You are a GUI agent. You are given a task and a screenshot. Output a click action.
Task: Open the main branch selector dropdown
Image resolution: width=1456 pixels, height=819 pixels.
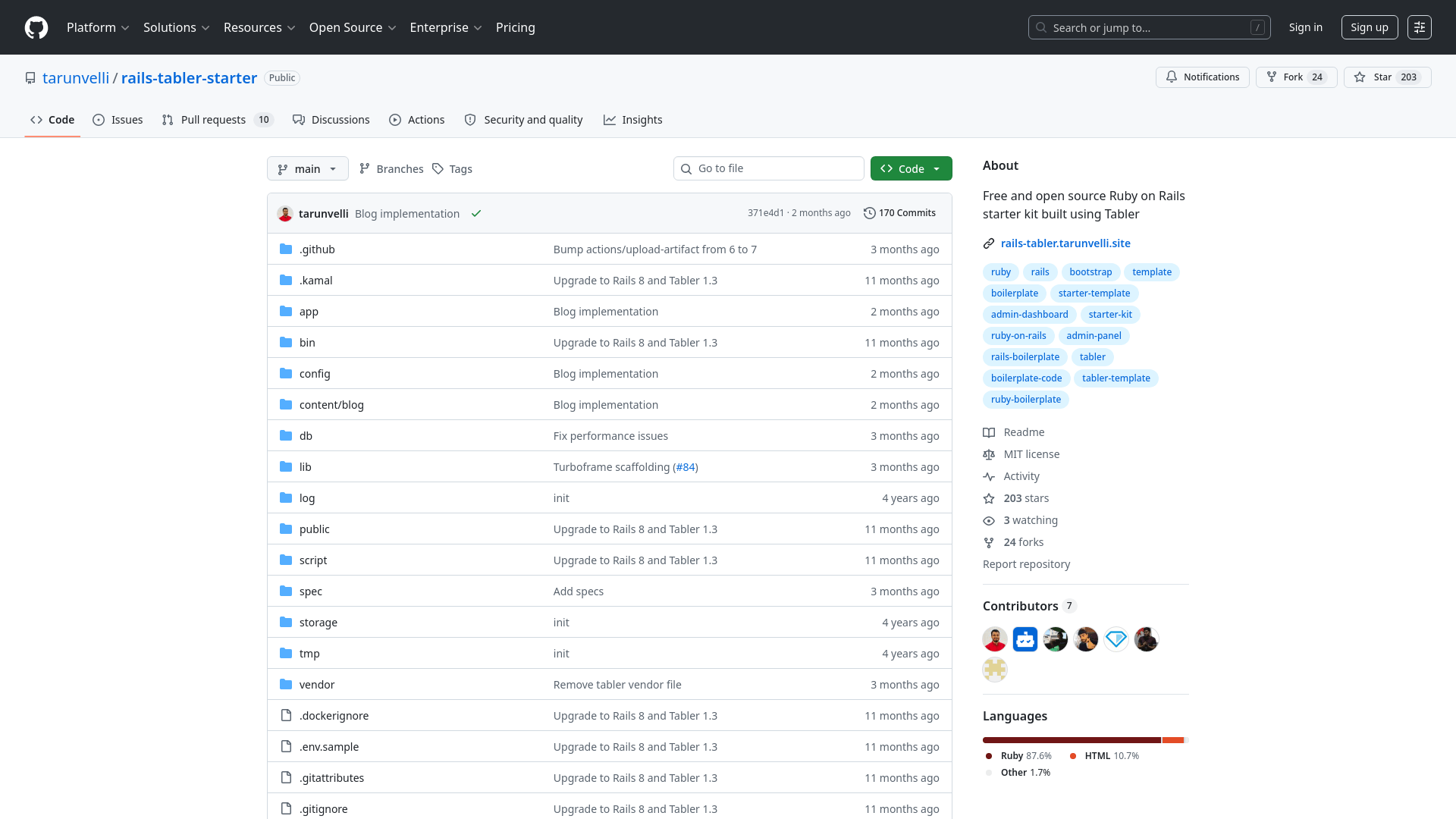point(308,168)
